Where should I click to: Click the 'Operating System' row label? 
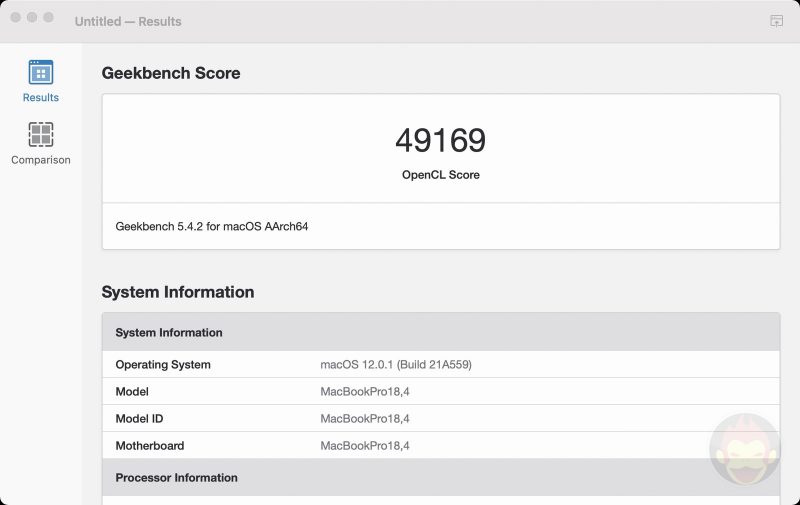point(163,365)
